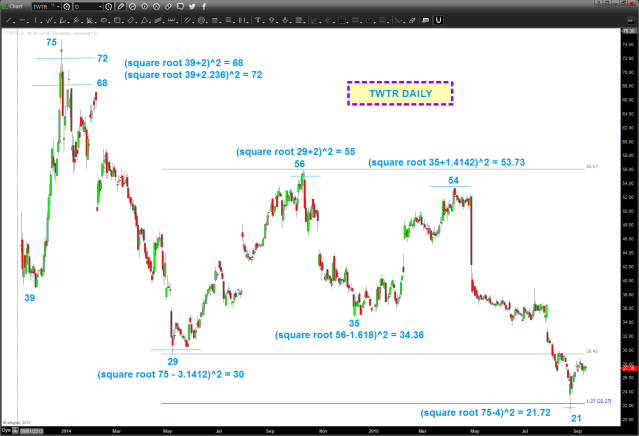The width and height of the screenshot is (639, 436).
Task: Click the 29 low price label
Action: [173, 361]
